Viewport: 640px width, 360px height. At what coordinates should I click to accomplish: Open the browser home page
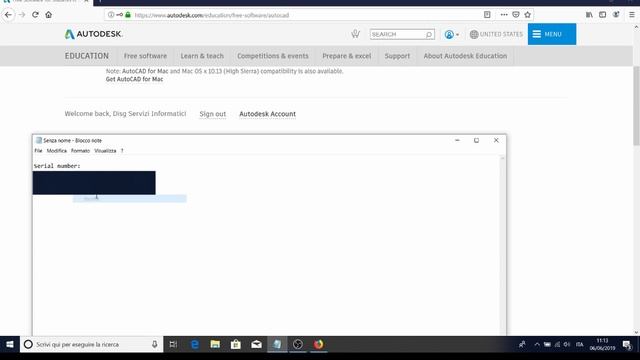pos(49,15)
